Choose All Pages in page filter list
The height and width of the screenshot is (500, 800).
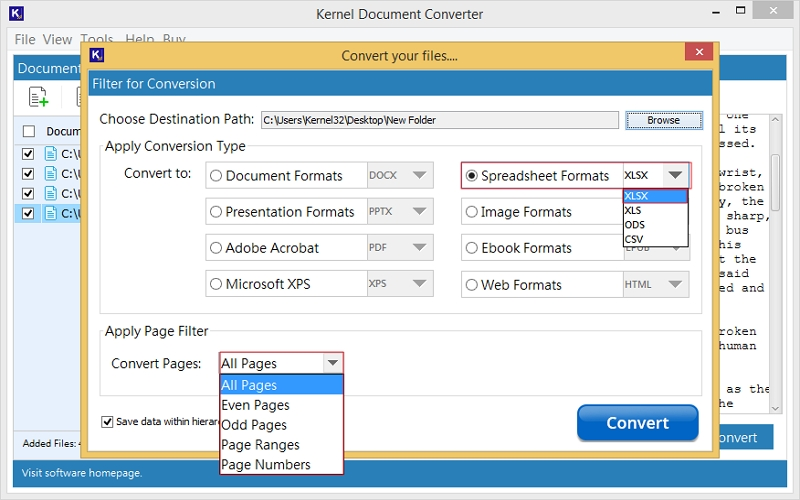coord(281,385)
